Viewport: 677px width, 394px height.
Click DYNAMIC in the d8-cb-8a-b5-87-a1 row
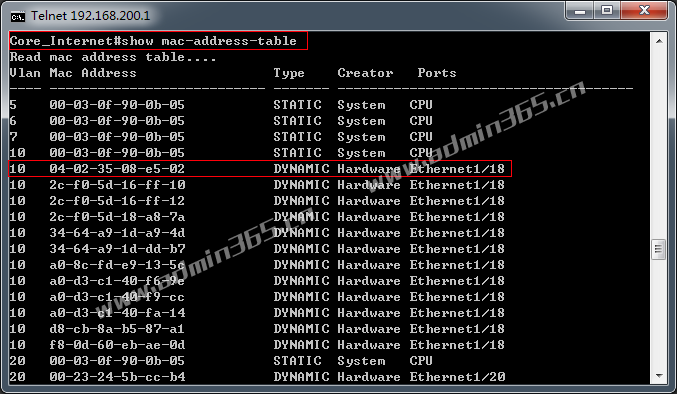(x=301, y=329)
